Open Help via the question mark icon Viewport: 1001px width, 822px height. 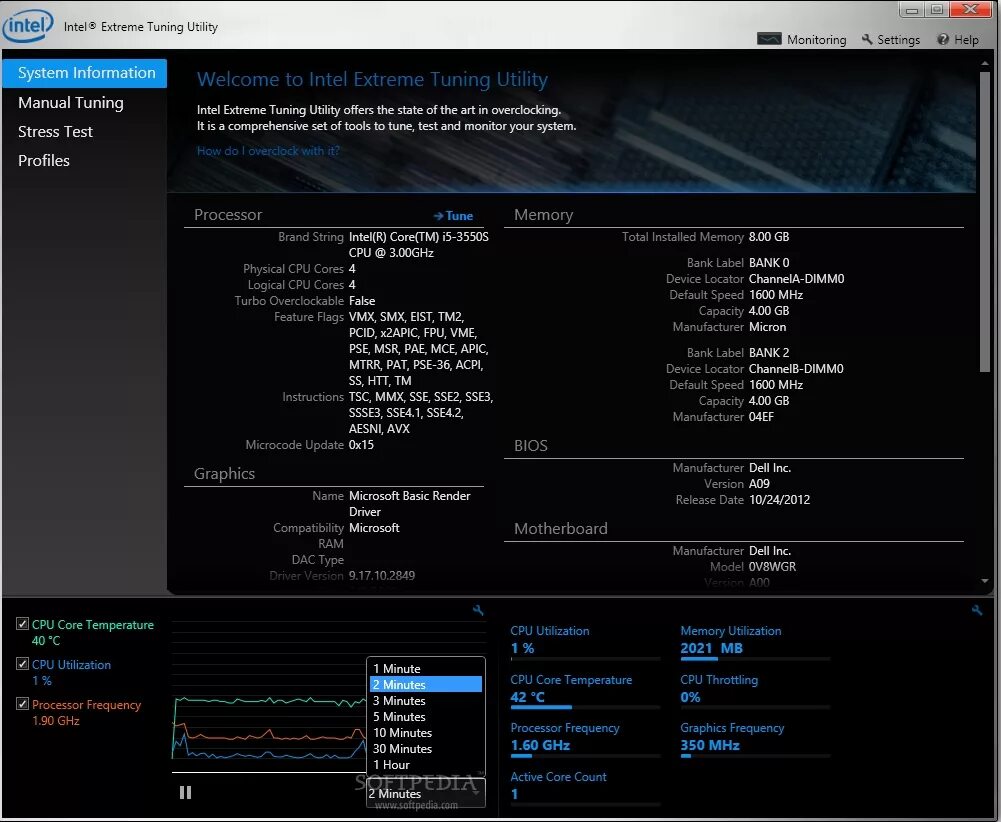click(942, 39)
